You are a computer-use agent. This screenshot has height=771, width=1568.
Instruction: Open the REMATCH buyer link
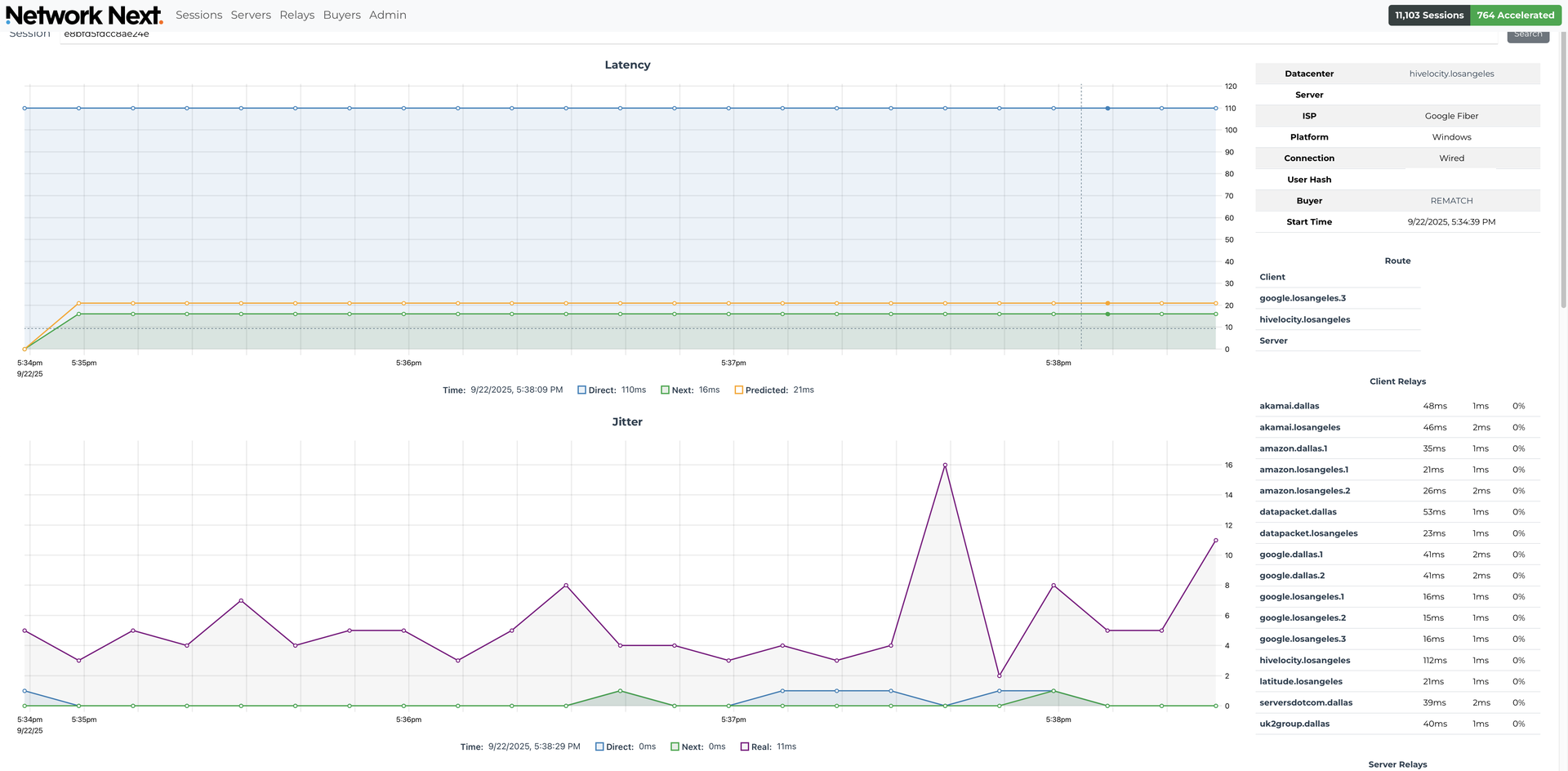(1451, 201)
